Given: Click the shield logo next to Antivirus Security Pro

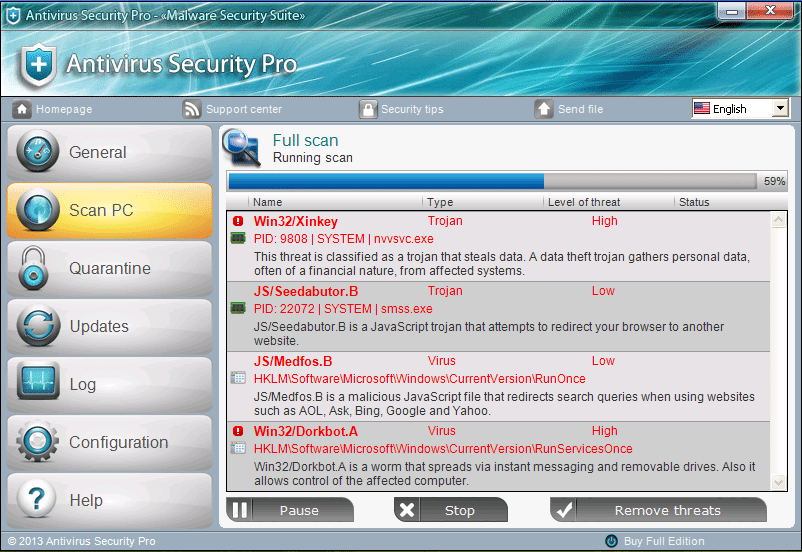Looking at the screenshot, I should coord(38,65).
